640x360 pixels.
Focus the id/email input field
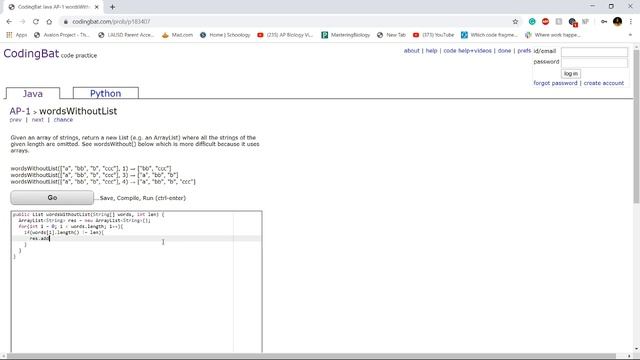pyautogui.click(x=594, y=52)
